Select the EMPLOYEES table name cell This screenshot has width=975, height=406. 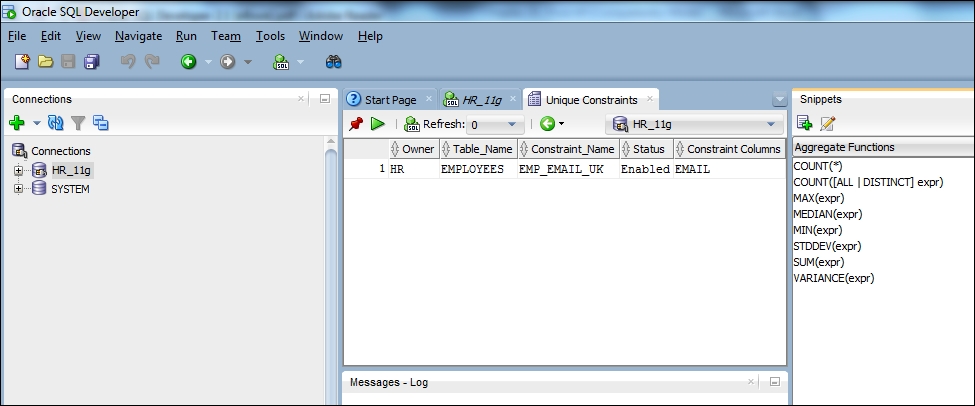click(x=478, y=169)
